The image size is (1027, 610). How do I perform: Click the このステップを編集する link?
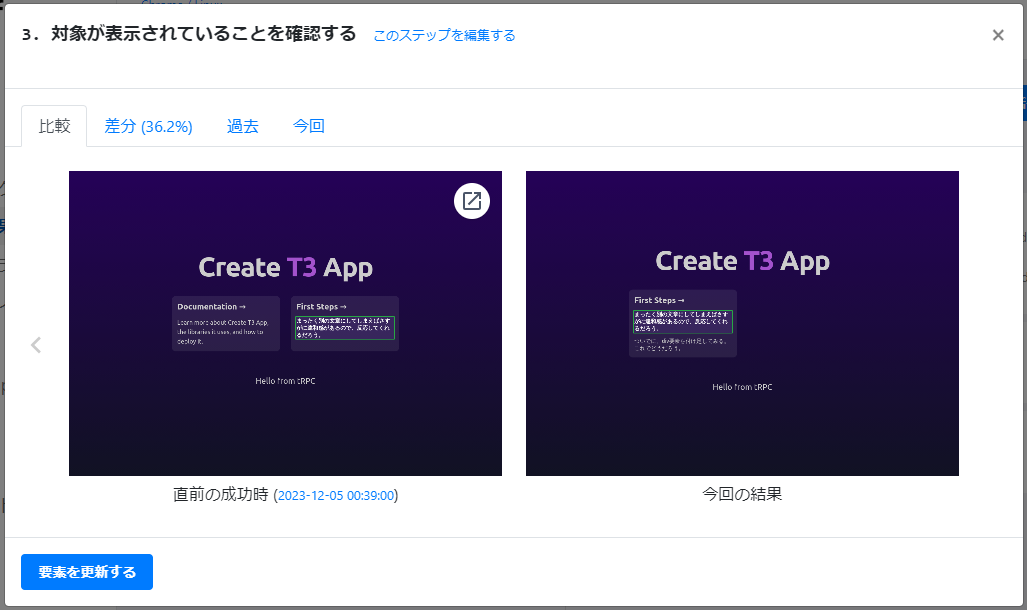pyautogui.click(x=444, y=35)
